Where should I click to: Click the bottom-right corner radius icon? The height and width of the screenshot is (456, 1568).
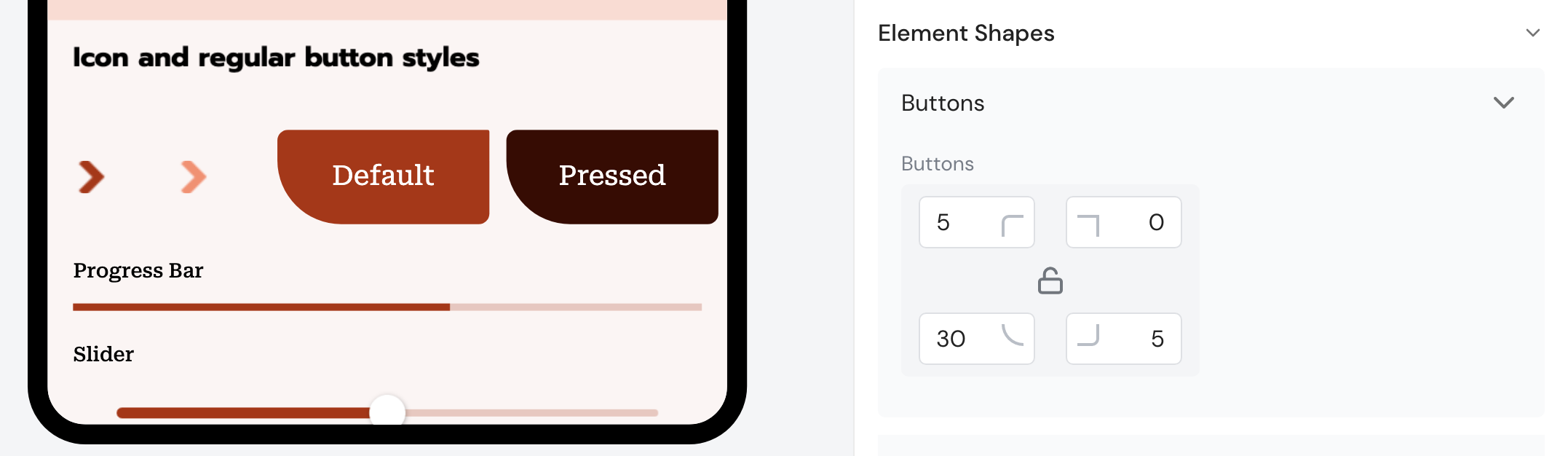click(x=1088, y=335)
